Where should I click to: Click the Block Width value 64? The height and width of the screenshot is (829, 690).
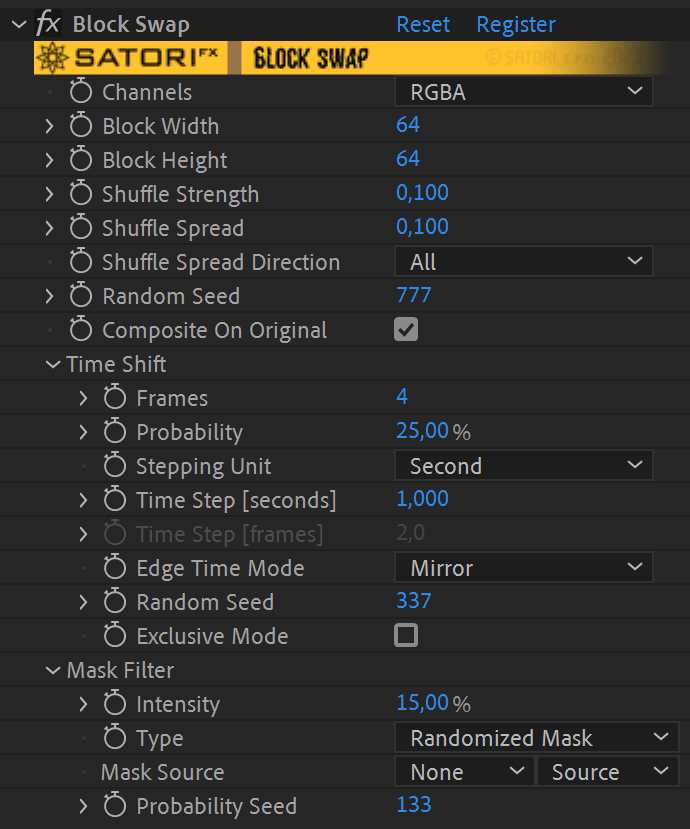click(408, 125)
